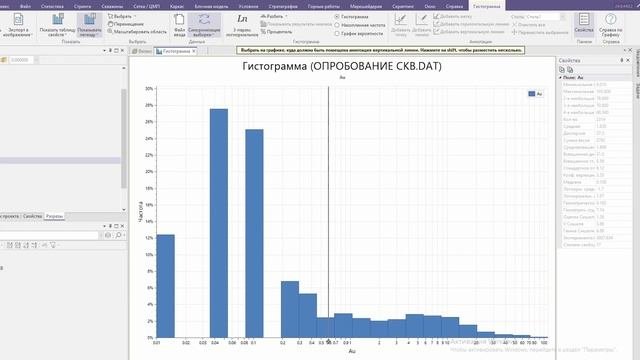
Task: Click second copy icon in Properties panel
Action: tap(570, 70)
